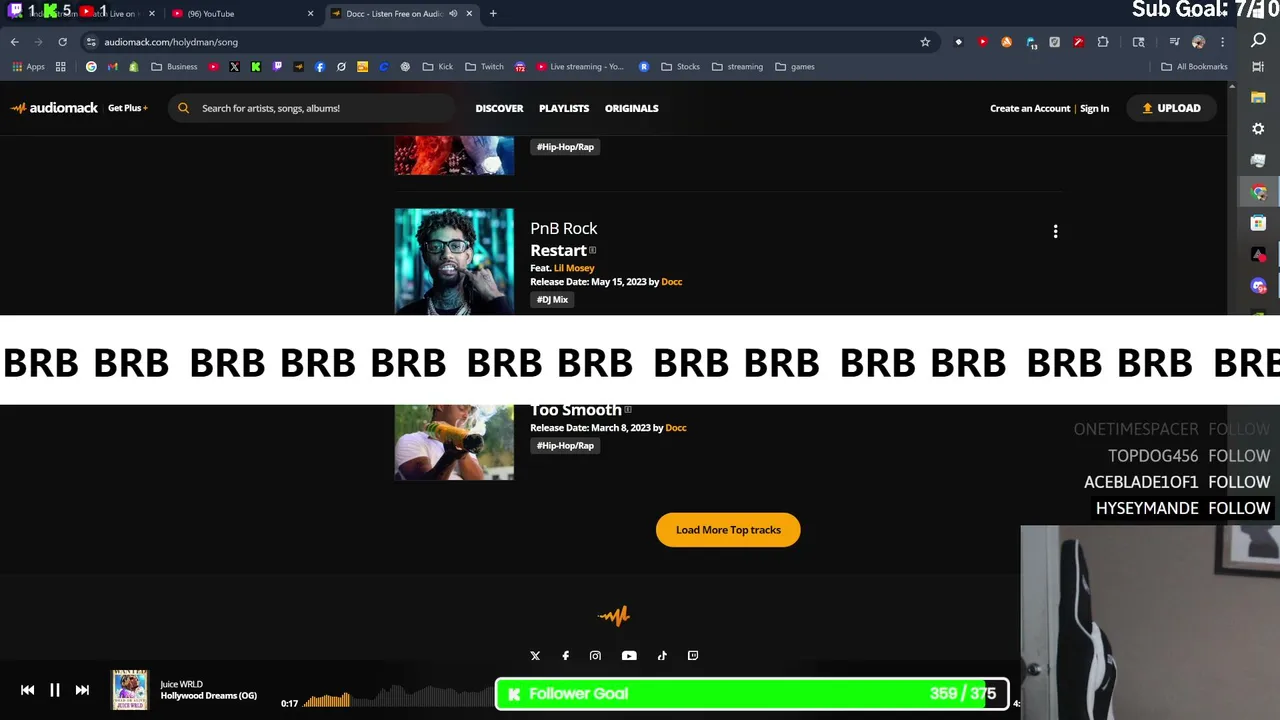Skip to previous track in player
The height and width of the screenshot is (720, 1280).
coord(27,690)
